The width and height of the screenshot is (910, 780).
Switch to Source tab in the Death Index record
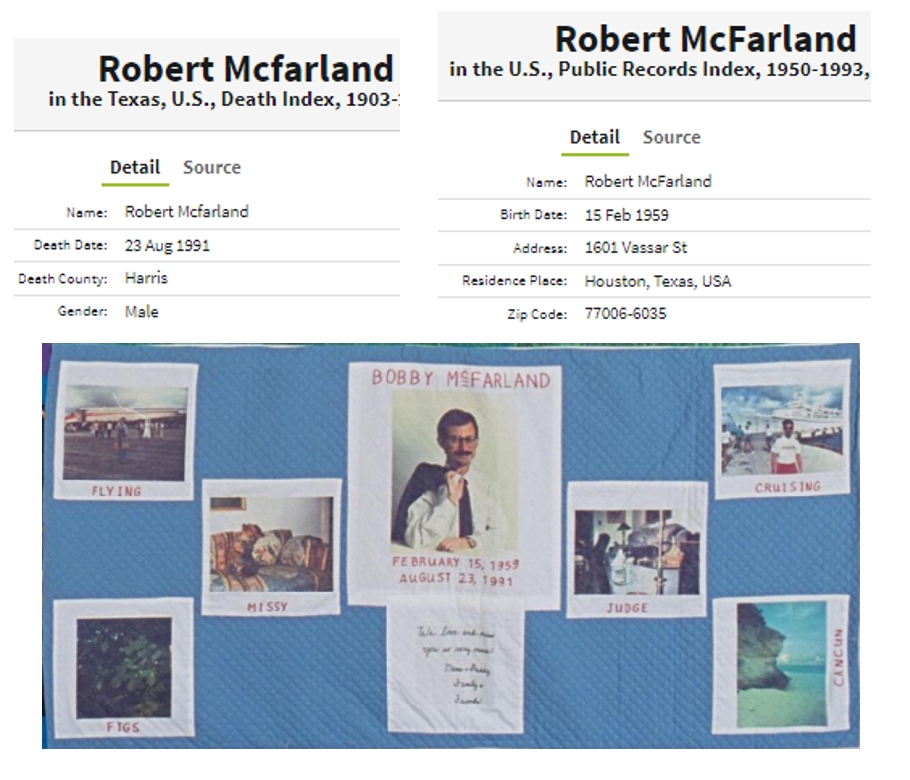coord(212,168)
